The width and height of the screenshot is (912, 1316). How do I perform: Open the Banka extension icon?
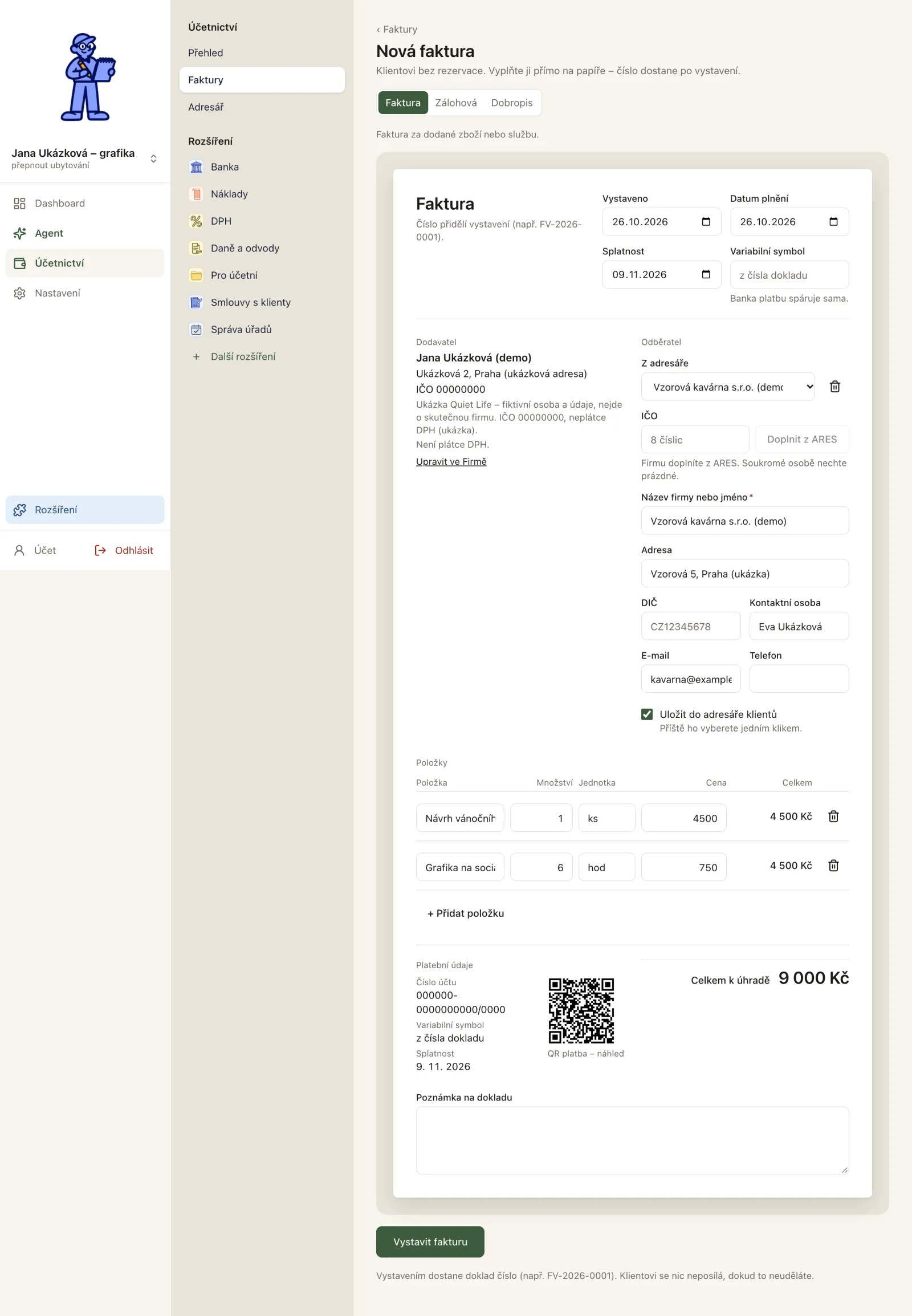point(196,167)
